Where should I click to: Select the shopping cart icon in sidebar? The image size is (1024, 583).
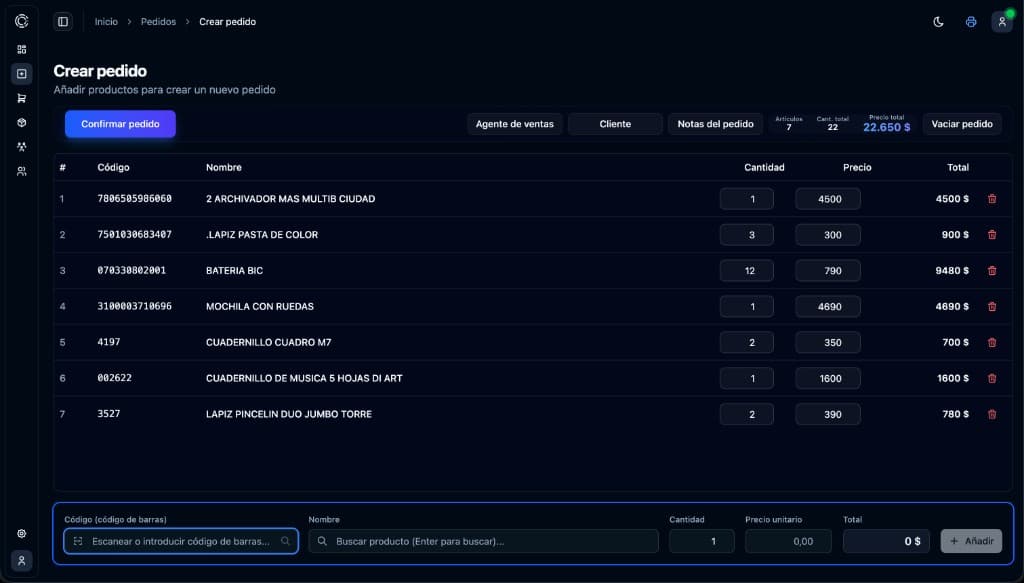21,98
